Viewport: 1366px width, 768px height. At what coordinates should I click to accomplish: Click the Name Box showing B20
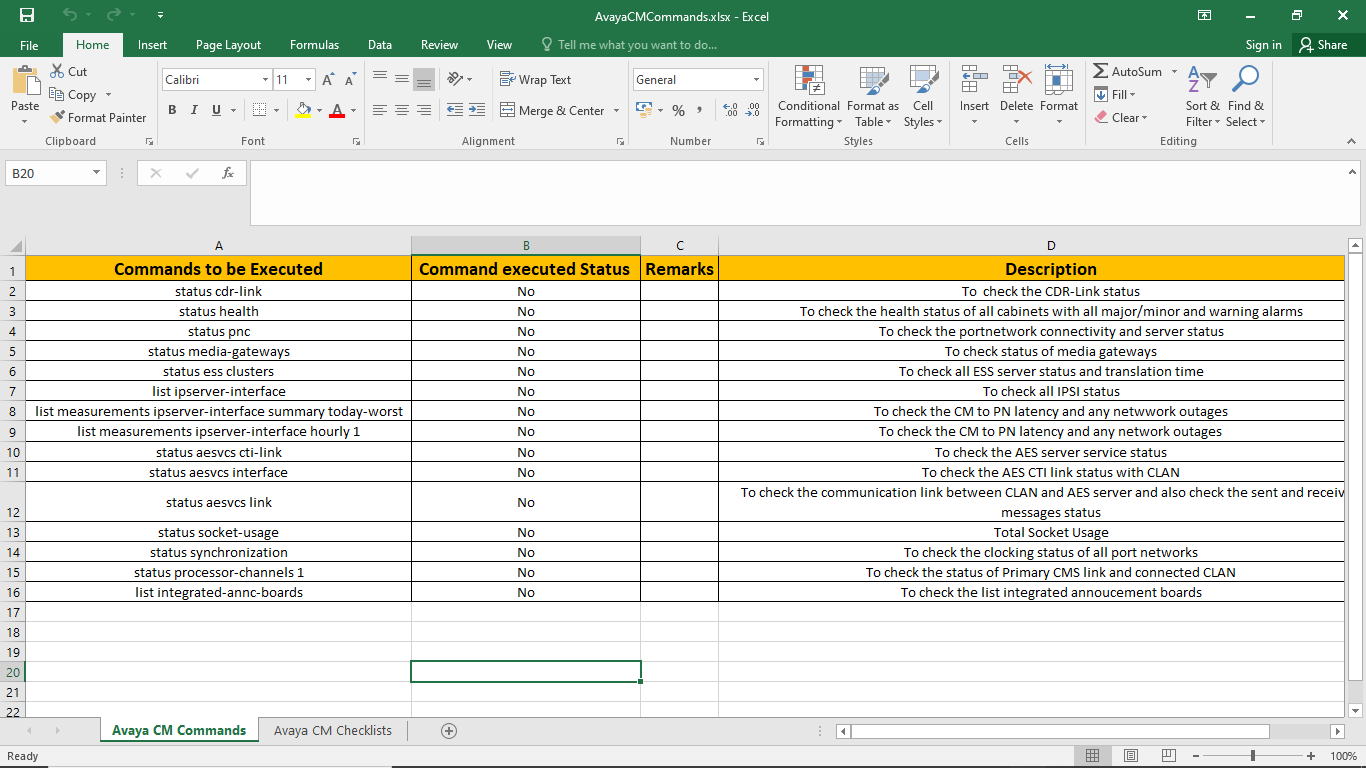[56, 173]
